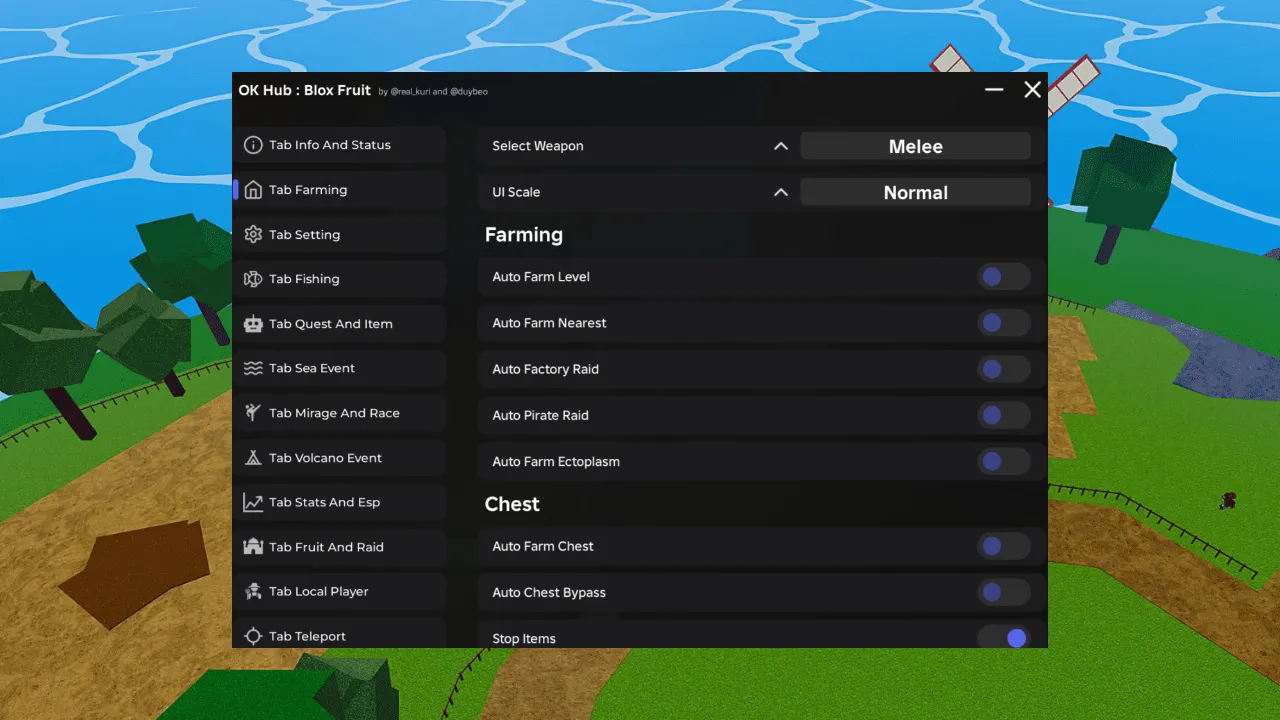Click the chart icon beside Tab Stats And Esp

click(x=253, y=502)
